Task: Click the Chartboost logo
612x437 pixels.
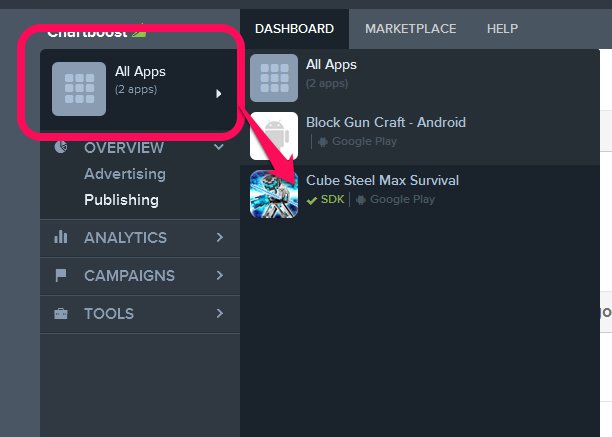Action: click(96, 32)
